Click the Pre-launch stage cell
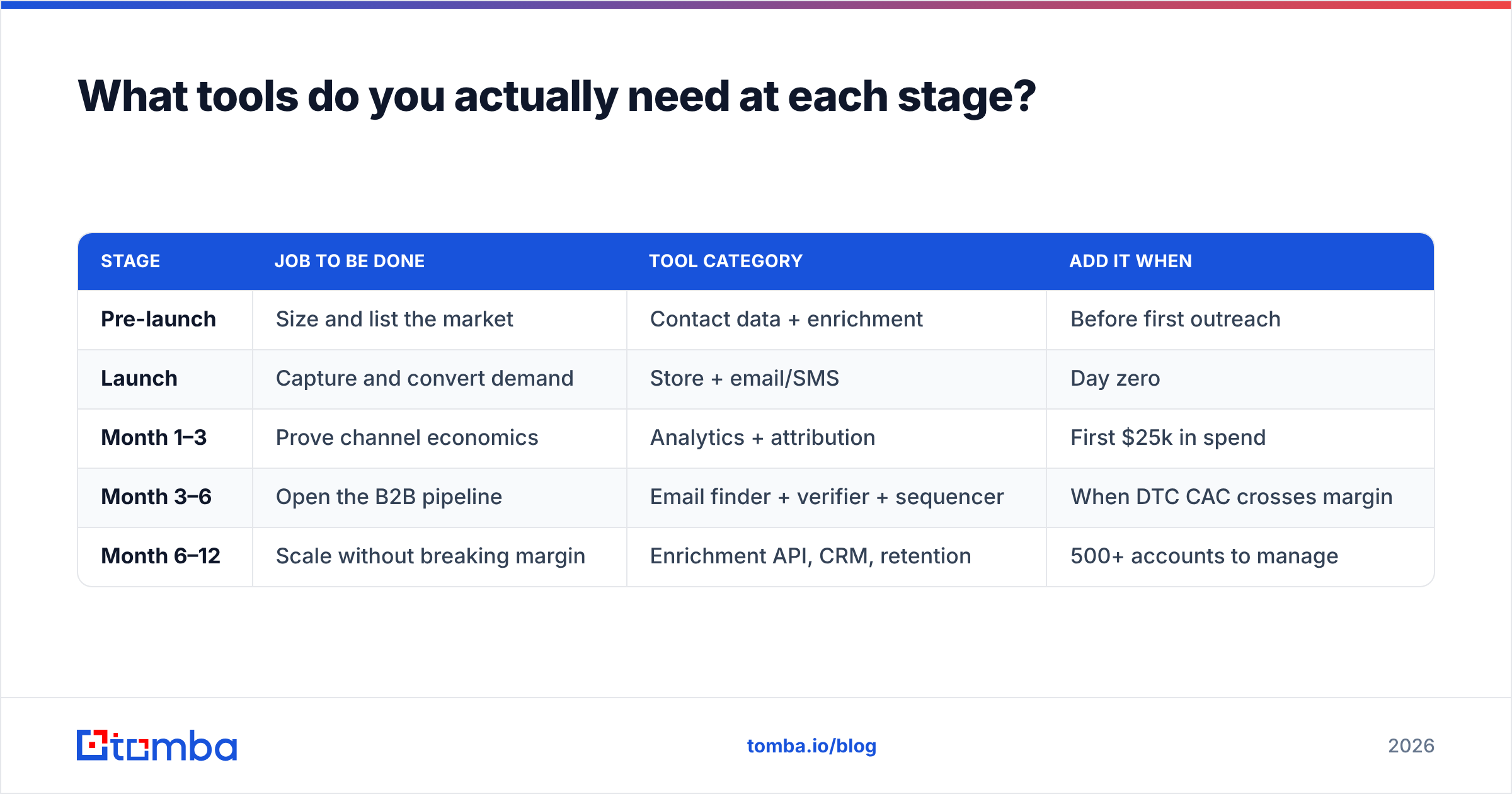1512x794 pixels. 165,319
